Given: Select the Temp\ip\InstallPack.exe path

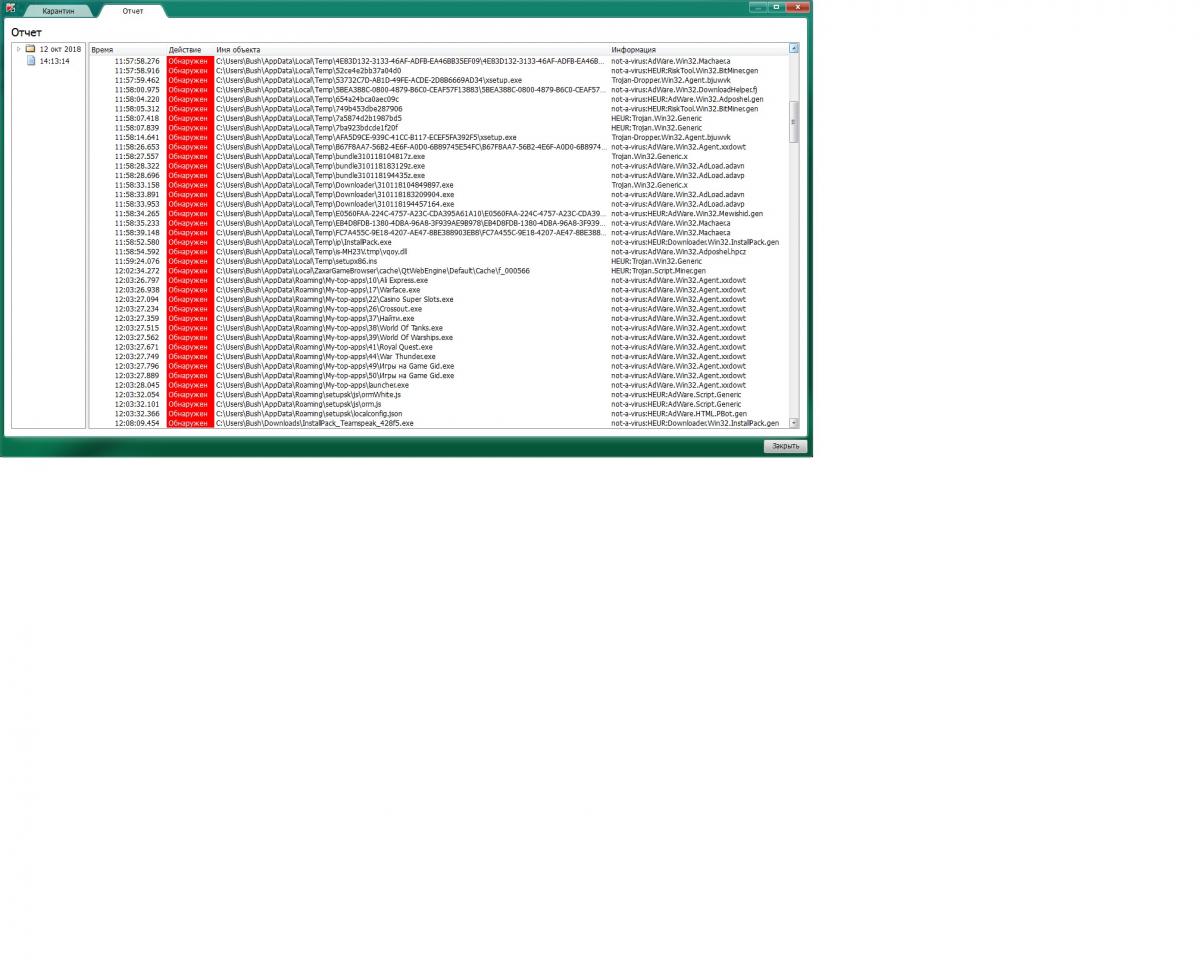Looking at the screenshot, I should 304,242.
